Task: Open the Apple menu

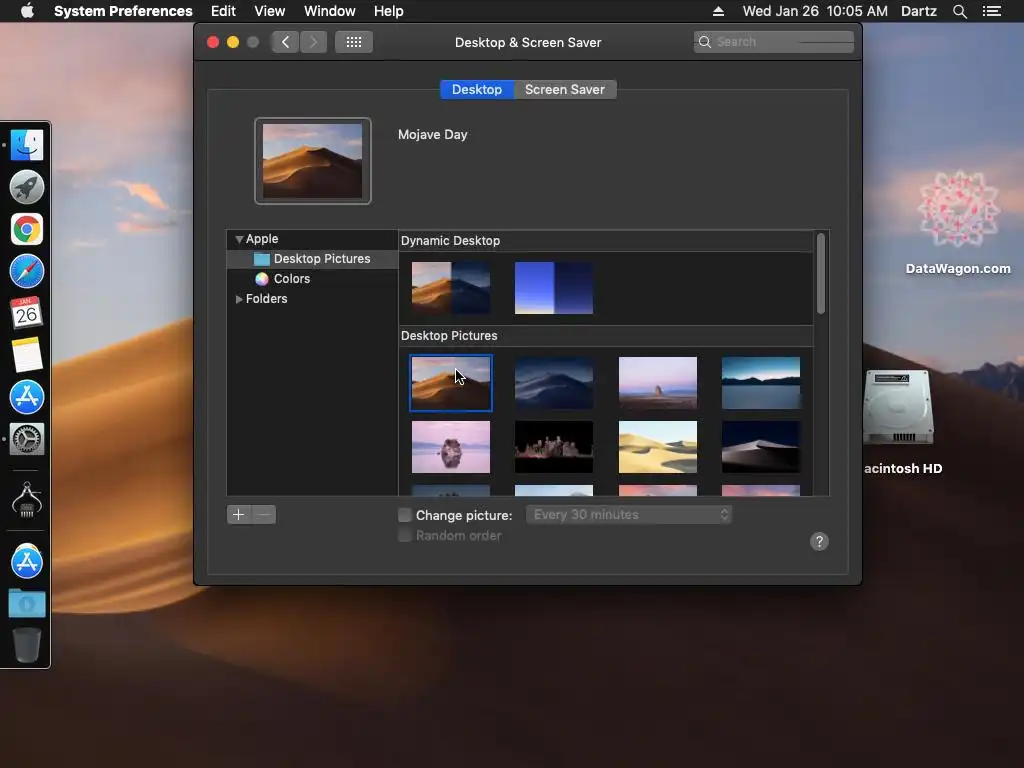Action: click(x=27, y=11)
